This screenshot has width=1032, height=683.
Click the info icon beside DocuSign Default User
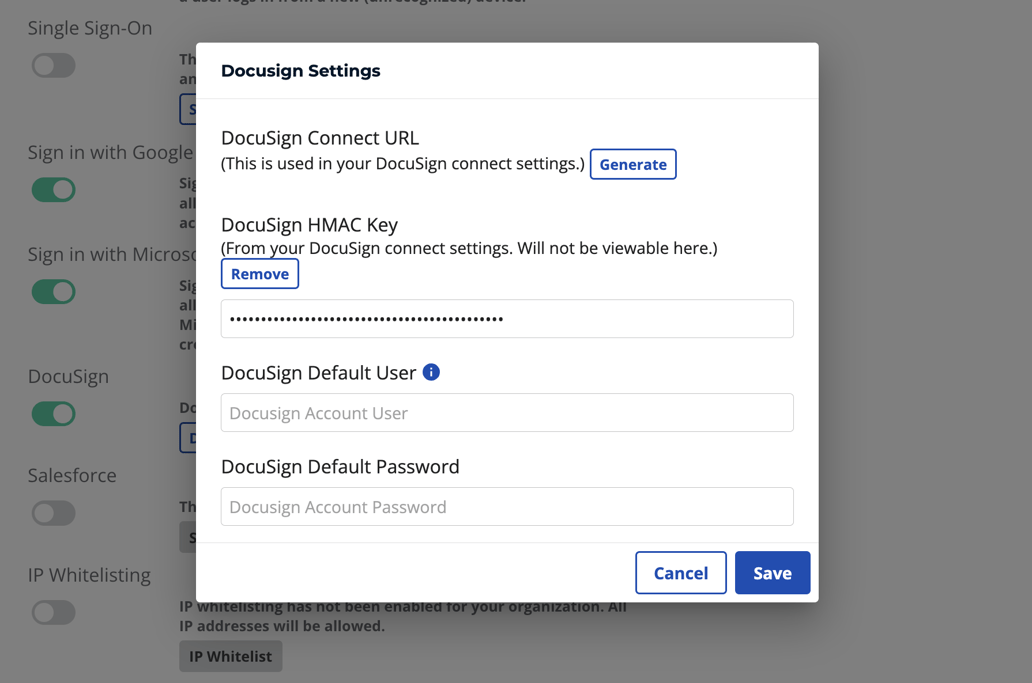(431, 371)
